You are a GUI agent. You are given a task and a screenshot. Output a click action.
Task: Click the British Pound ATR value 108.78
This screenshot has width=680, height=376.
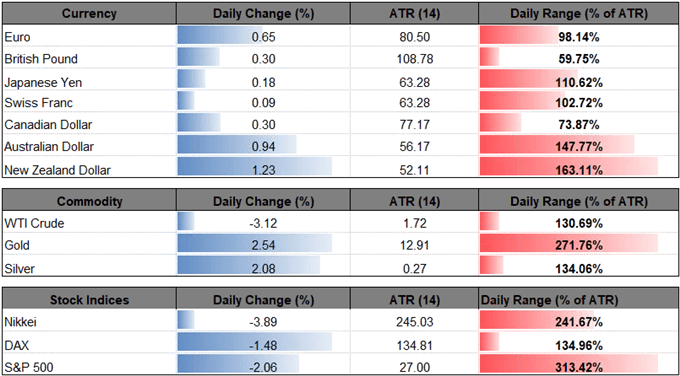pyautogui.click(x=414, y=59)
